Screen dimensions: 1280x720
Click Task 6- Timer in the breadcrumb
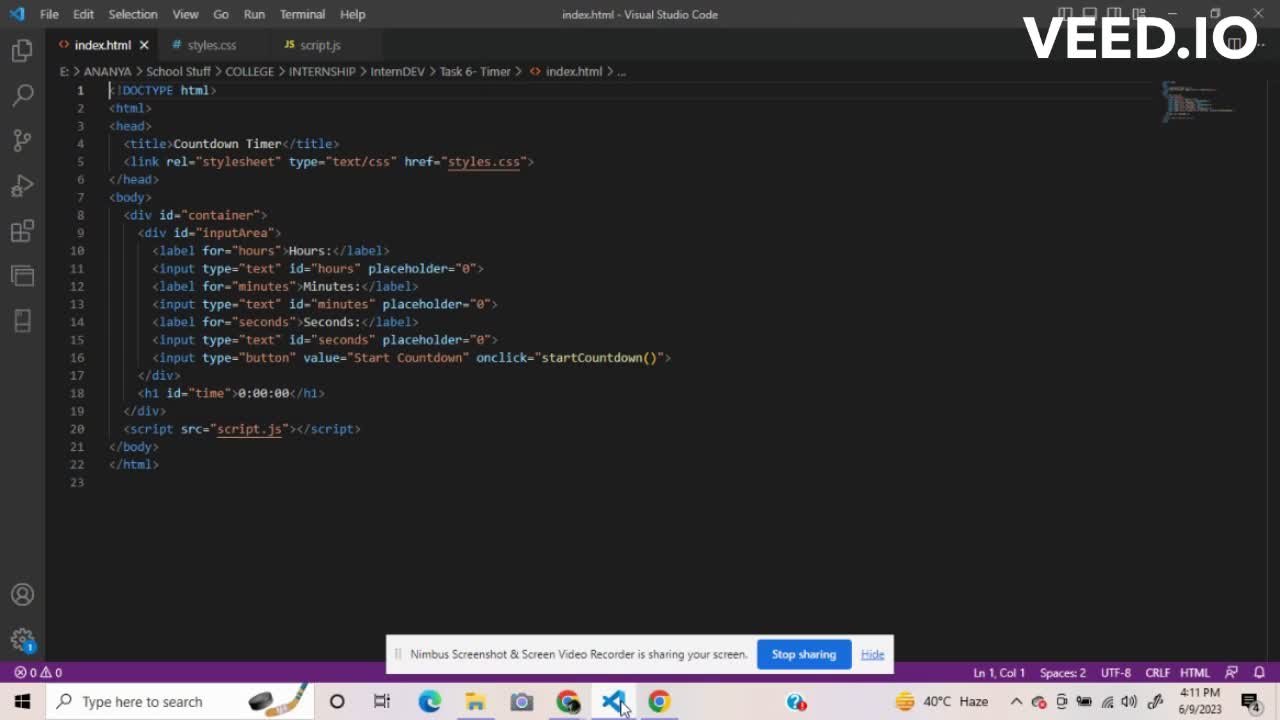(x=475, y=72)
